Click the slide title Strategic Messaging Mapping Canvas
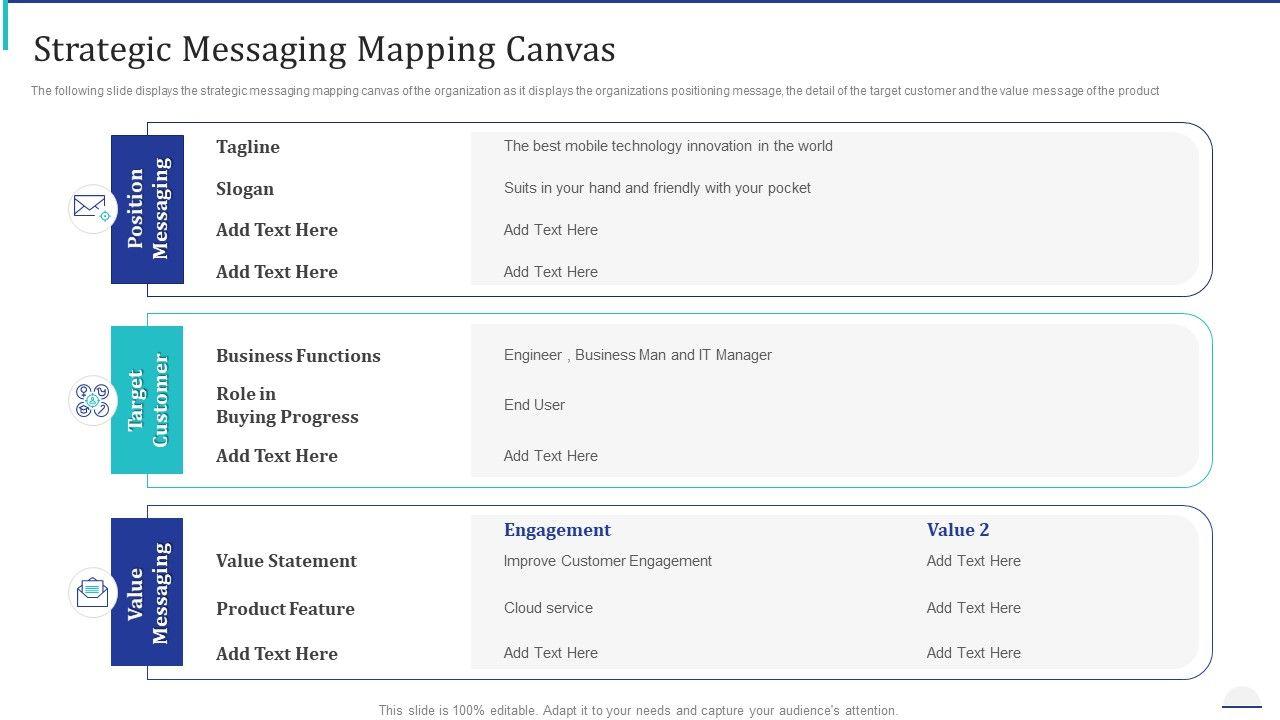Viewport: 1280px width, 720px height. pos(324,49)
